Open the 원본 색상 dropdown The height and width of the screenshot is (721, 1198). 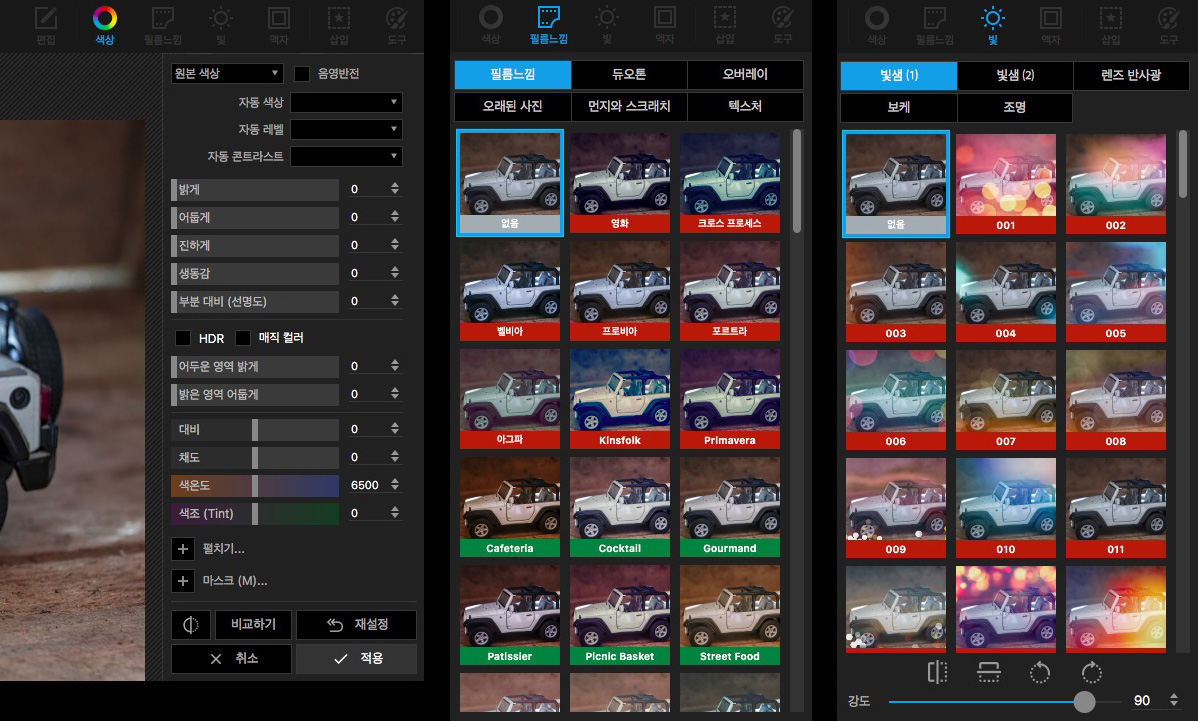tap(227, 73)
